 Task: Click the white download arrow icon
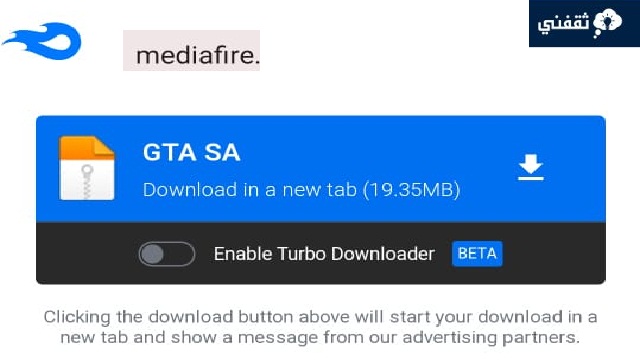531,167
